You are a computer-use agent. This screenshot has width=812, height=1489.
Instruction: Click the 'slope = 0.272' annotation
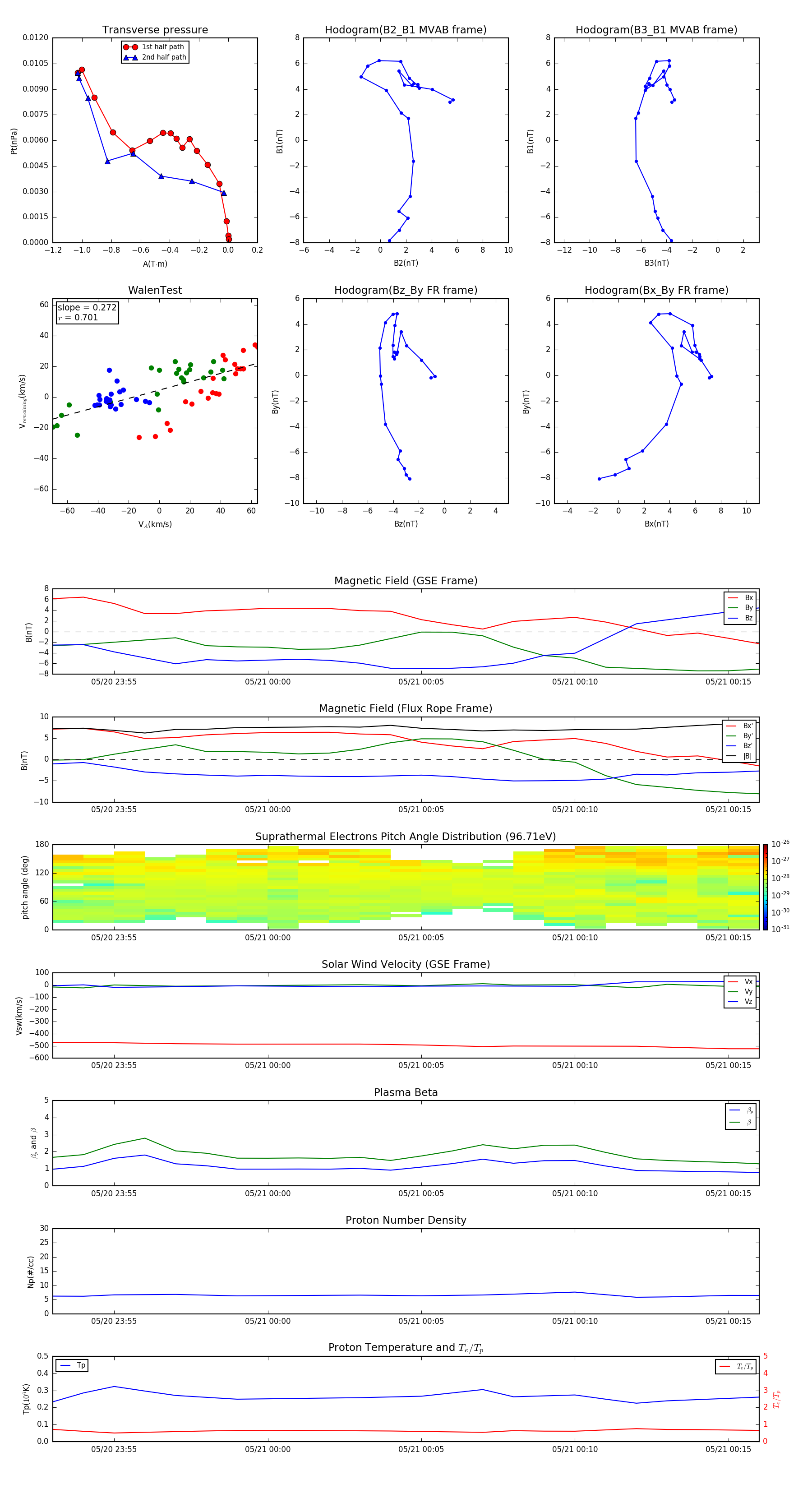pyautogui.click(x=87, y=308)
